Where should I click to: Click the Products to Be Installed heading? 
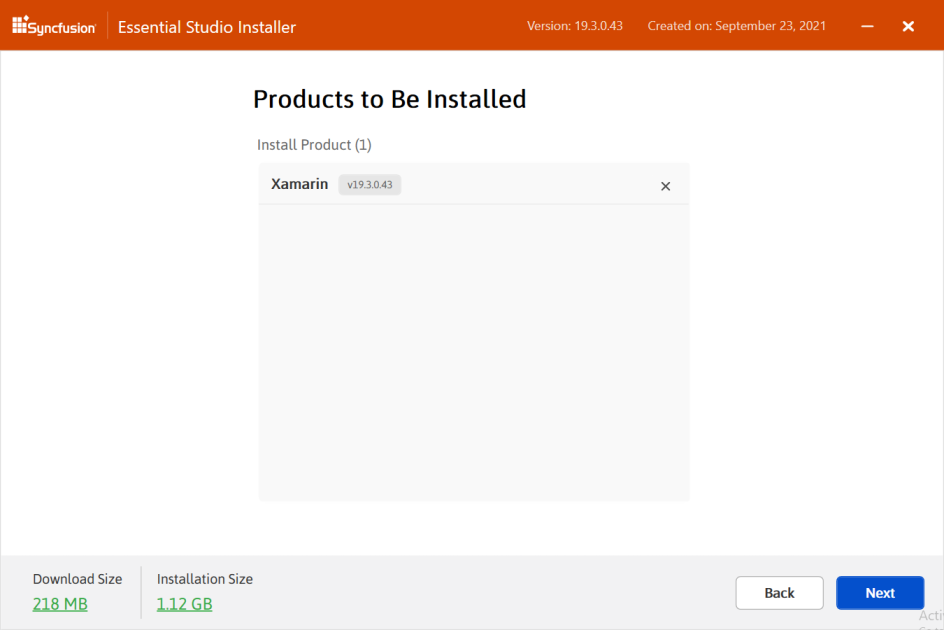(389, 99)
